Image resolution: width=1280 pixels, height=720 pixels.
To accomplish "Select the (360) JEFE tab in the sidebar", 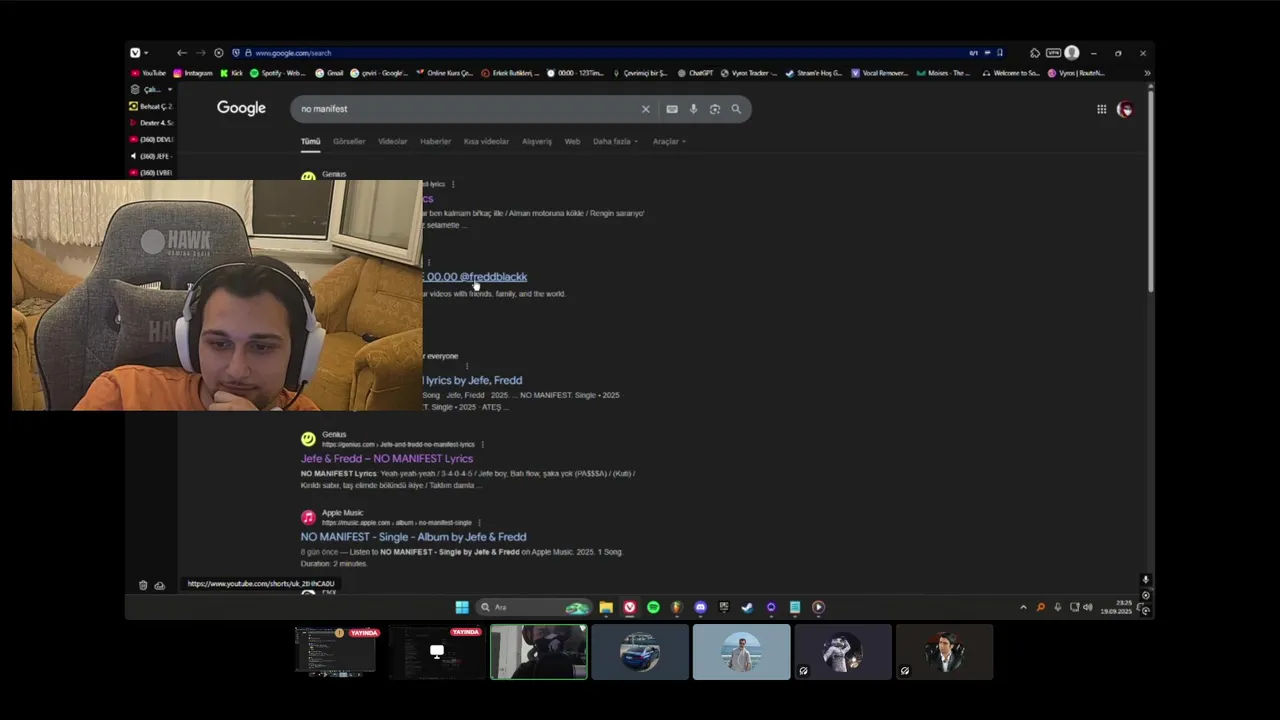I will 151,156.
